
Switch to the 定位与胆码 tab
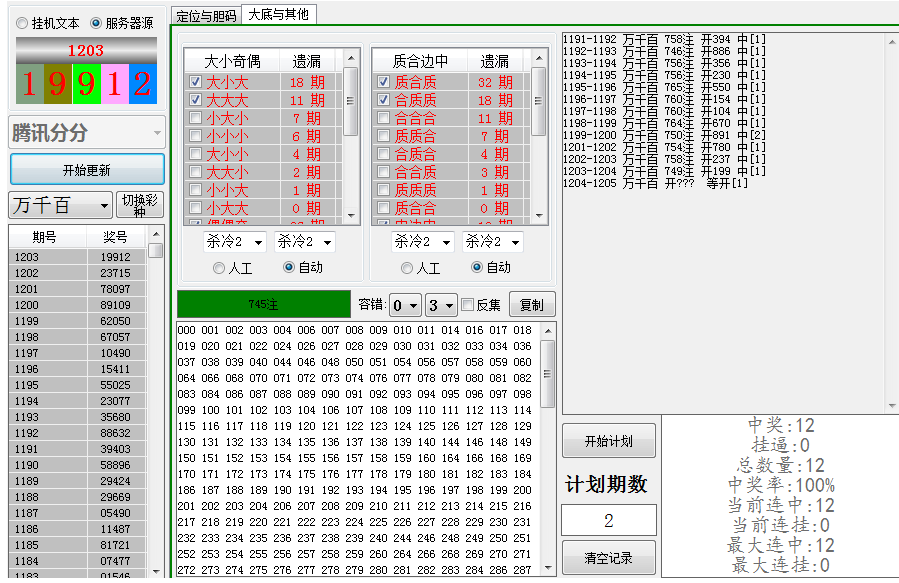[206, 15]
